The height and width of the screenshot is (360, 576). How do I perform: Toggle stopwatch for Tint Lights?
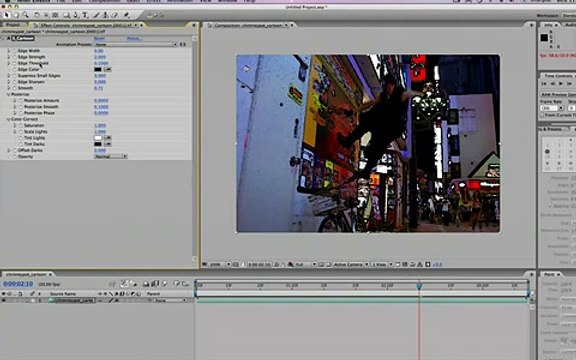point(21,138)
